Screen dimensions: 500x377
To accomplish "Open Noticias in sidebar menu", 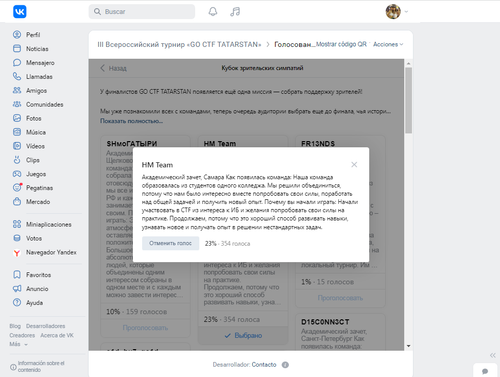I will pyautogui.click(x=37, y=49).
